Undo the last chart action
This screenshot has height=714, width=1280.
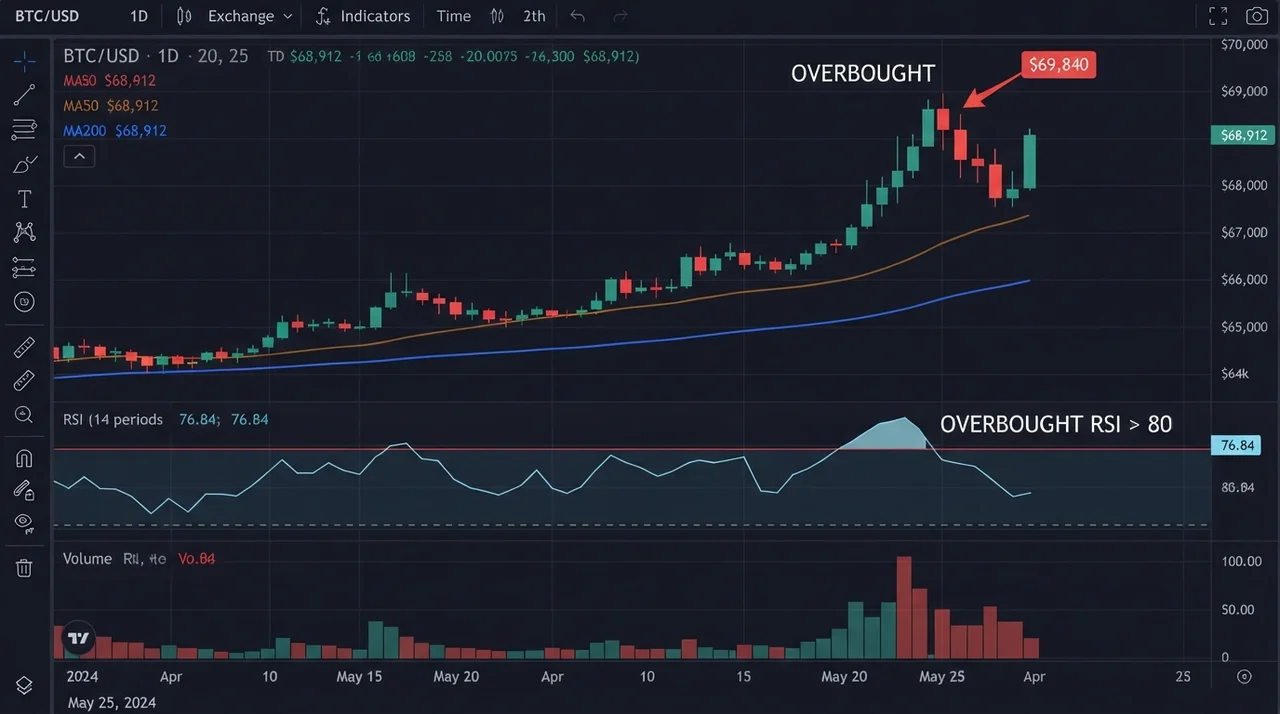(577, 16)
